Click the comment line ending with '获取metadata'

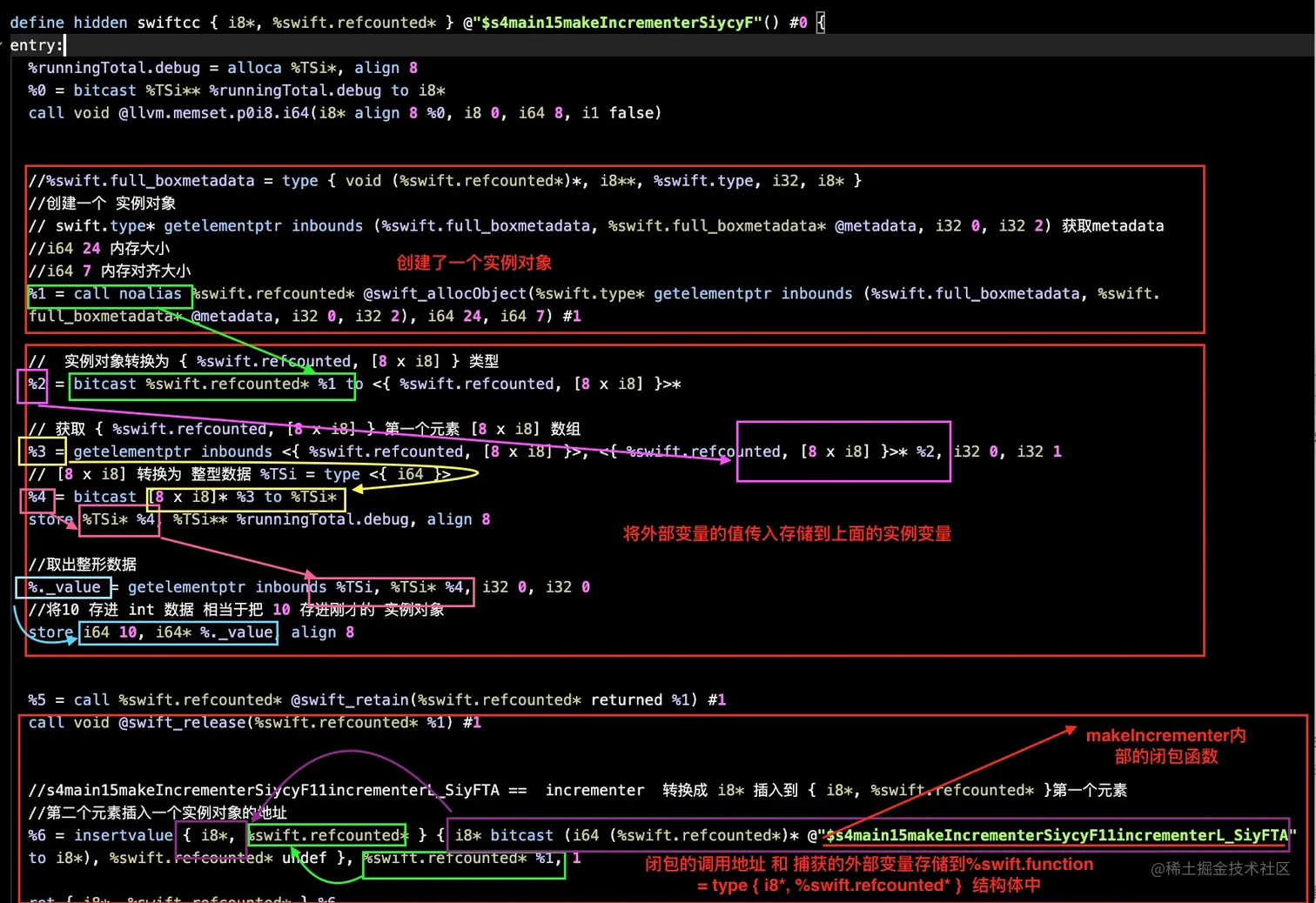coord(596,226)
